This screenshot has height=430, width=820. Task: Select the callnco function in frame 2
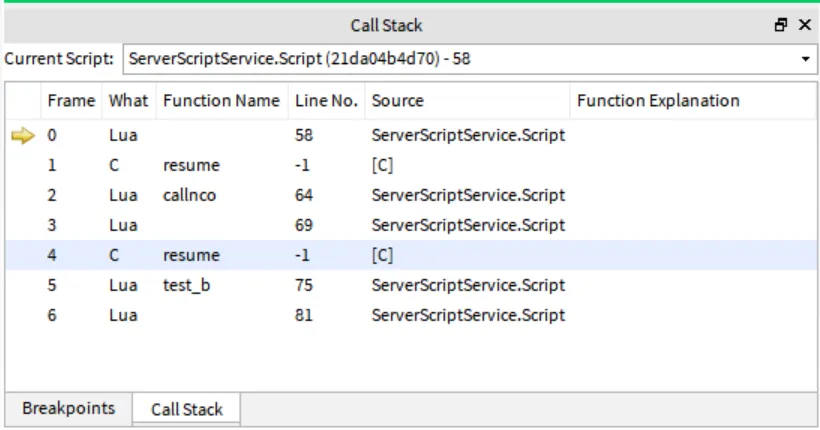(189, 196)
